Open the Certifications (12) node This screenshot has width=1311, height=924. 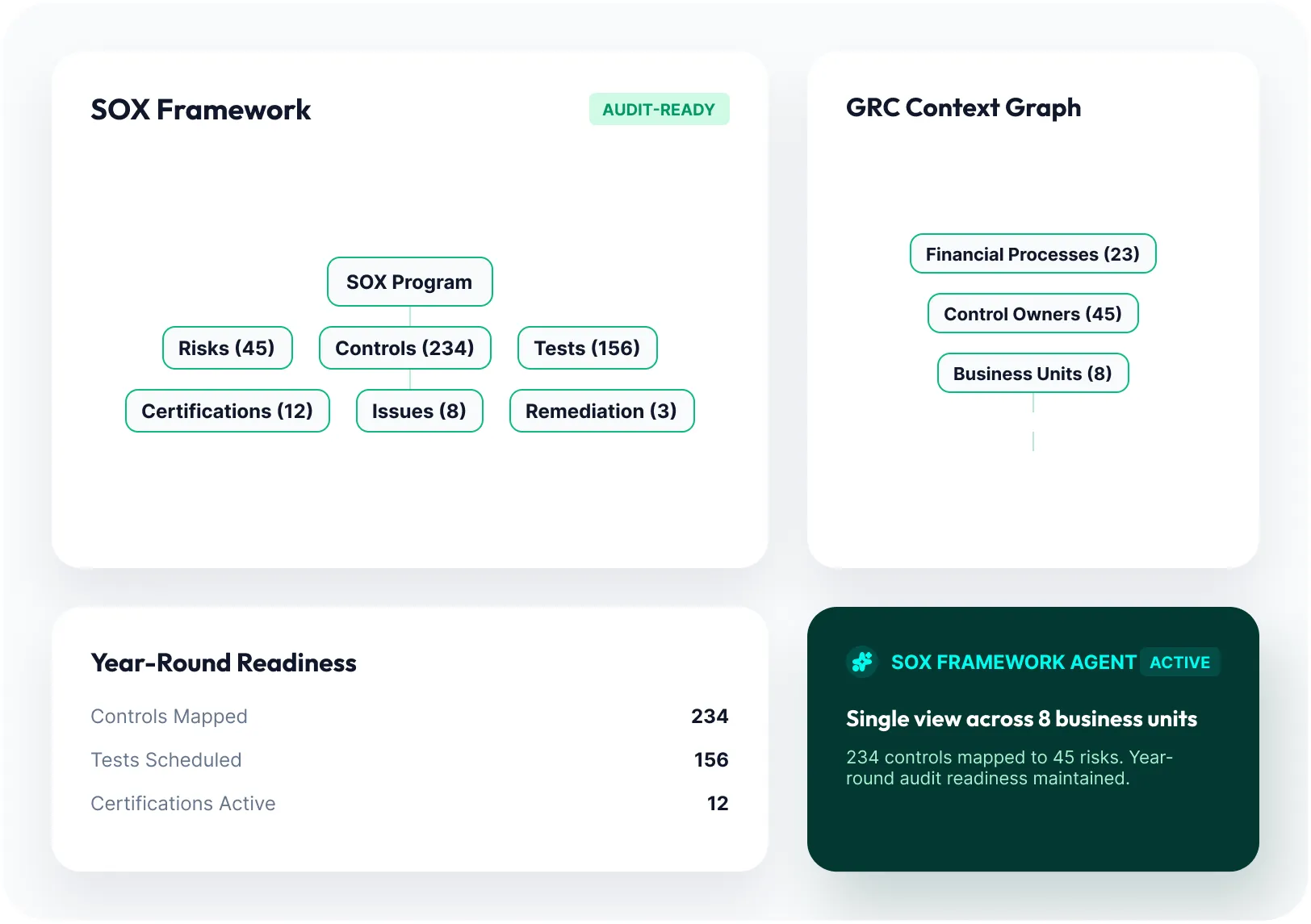point(228,411)
